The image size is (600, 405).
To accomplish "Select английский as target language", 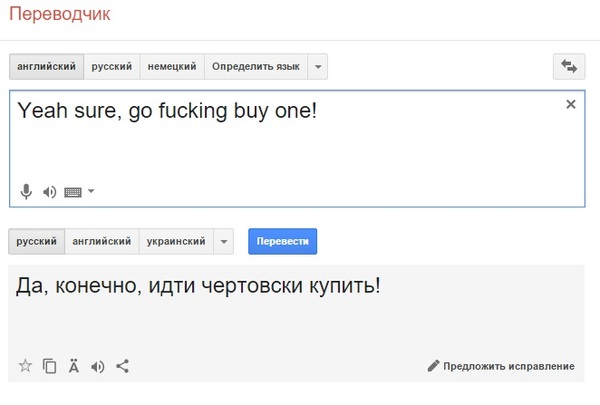I will coord(102,242).
